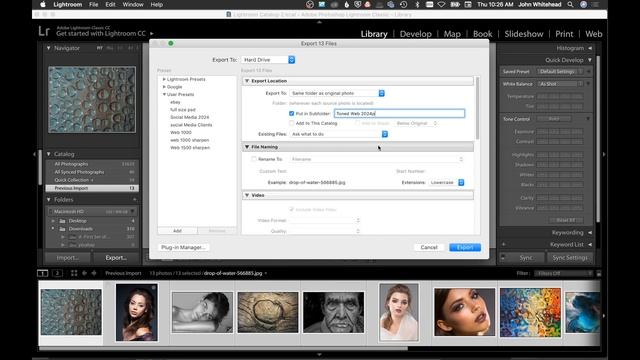The width and height of the screenshot is (640, 360).
Task: Select the Web 1000 sharpen preset
Action: pyautogui.click(x=189, y=140)
